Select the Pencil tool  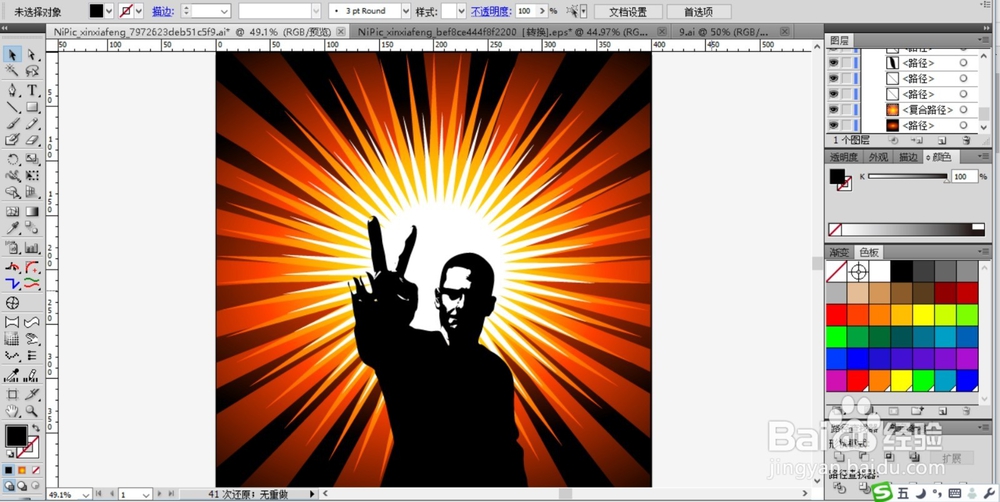click(x=32, y=123)
